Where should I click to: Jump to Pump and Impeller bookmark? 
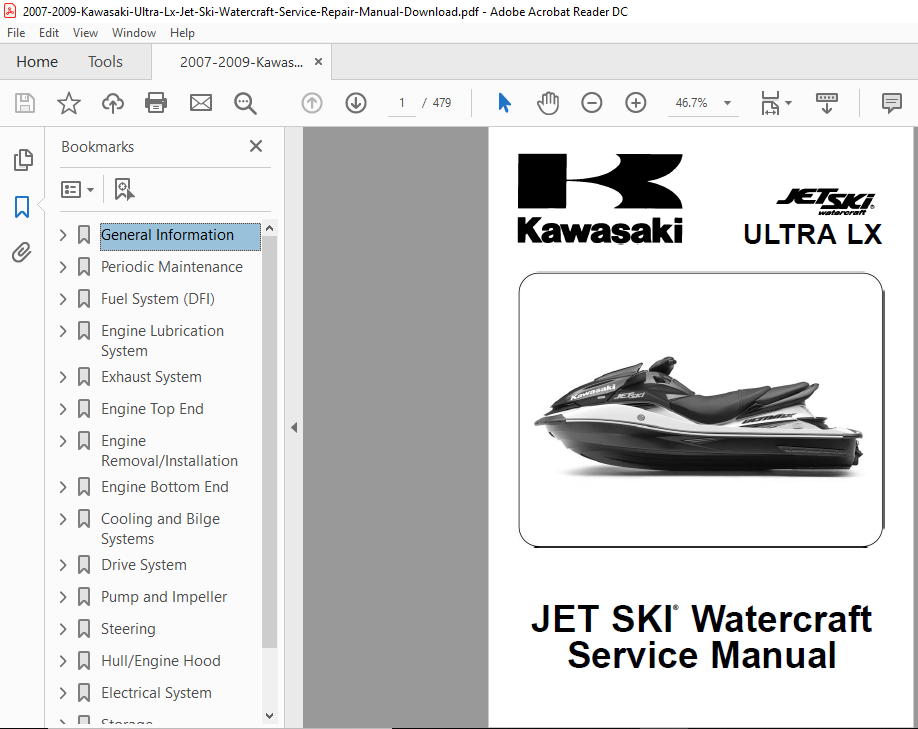(164, 597)
